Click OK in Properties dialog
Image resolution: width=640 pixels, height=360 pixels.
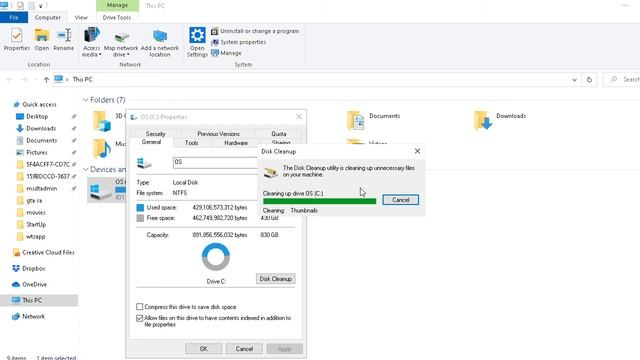point(203,349)
